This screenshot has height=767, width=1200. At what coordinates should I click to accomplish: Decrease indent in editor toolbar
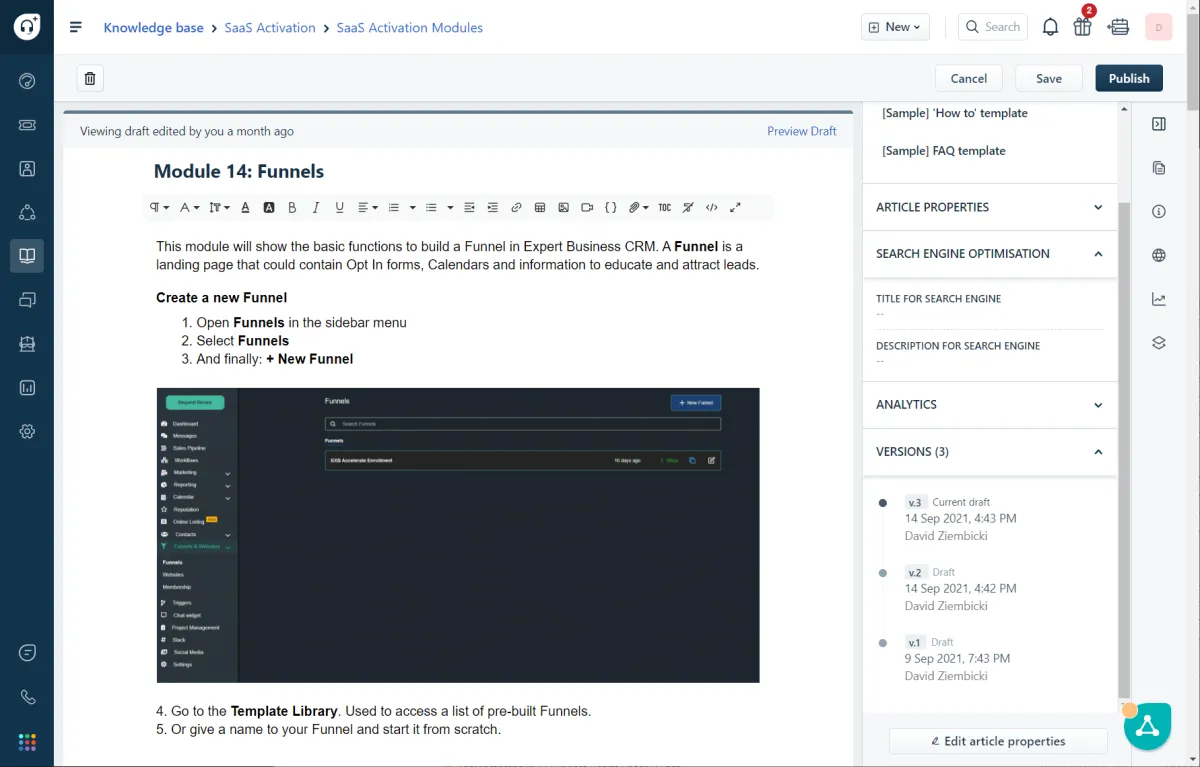tap(469, 207)
